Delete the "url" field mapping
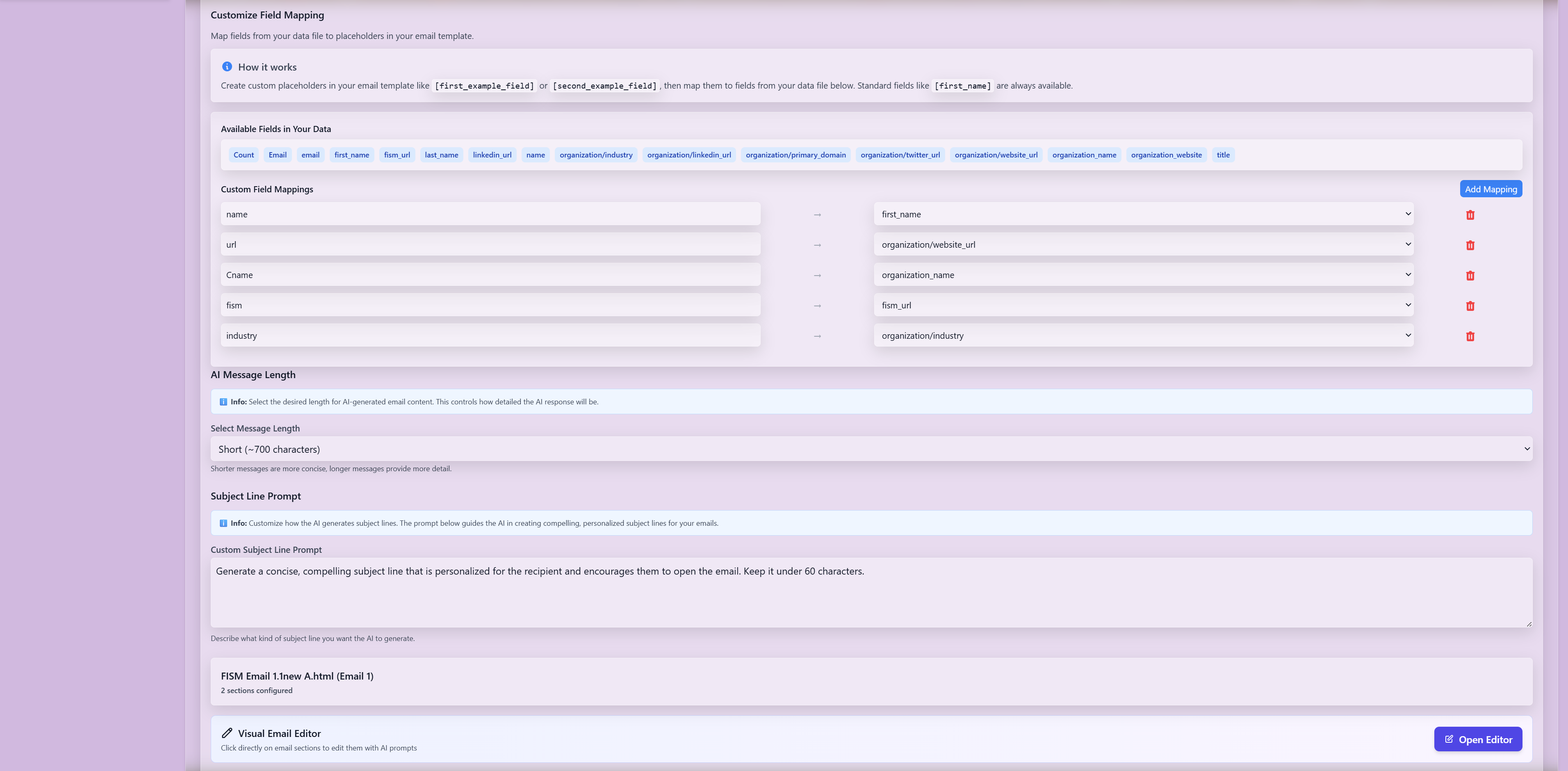 pyautogui.click(x=1470, y=245)
